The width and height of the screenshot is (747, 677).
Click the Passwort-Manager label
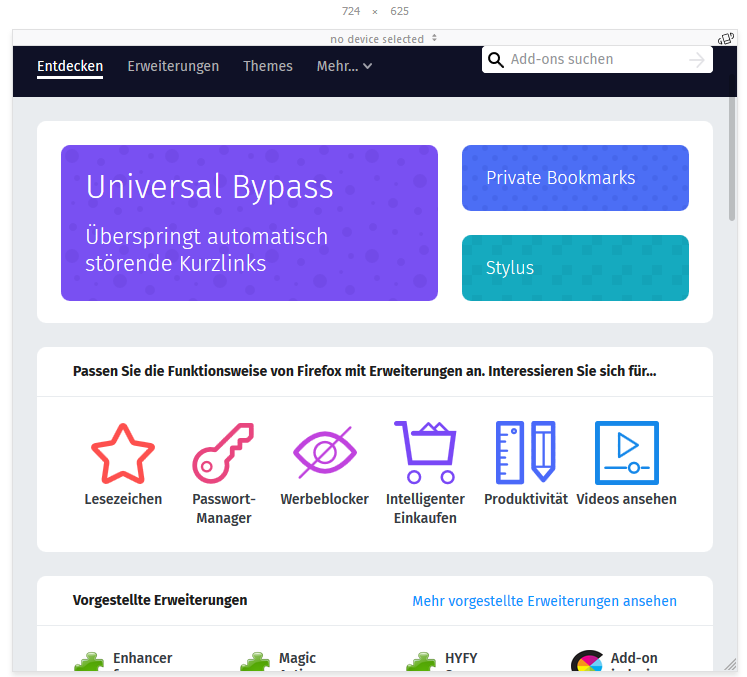pyautogui.click(x=223, y=508)
